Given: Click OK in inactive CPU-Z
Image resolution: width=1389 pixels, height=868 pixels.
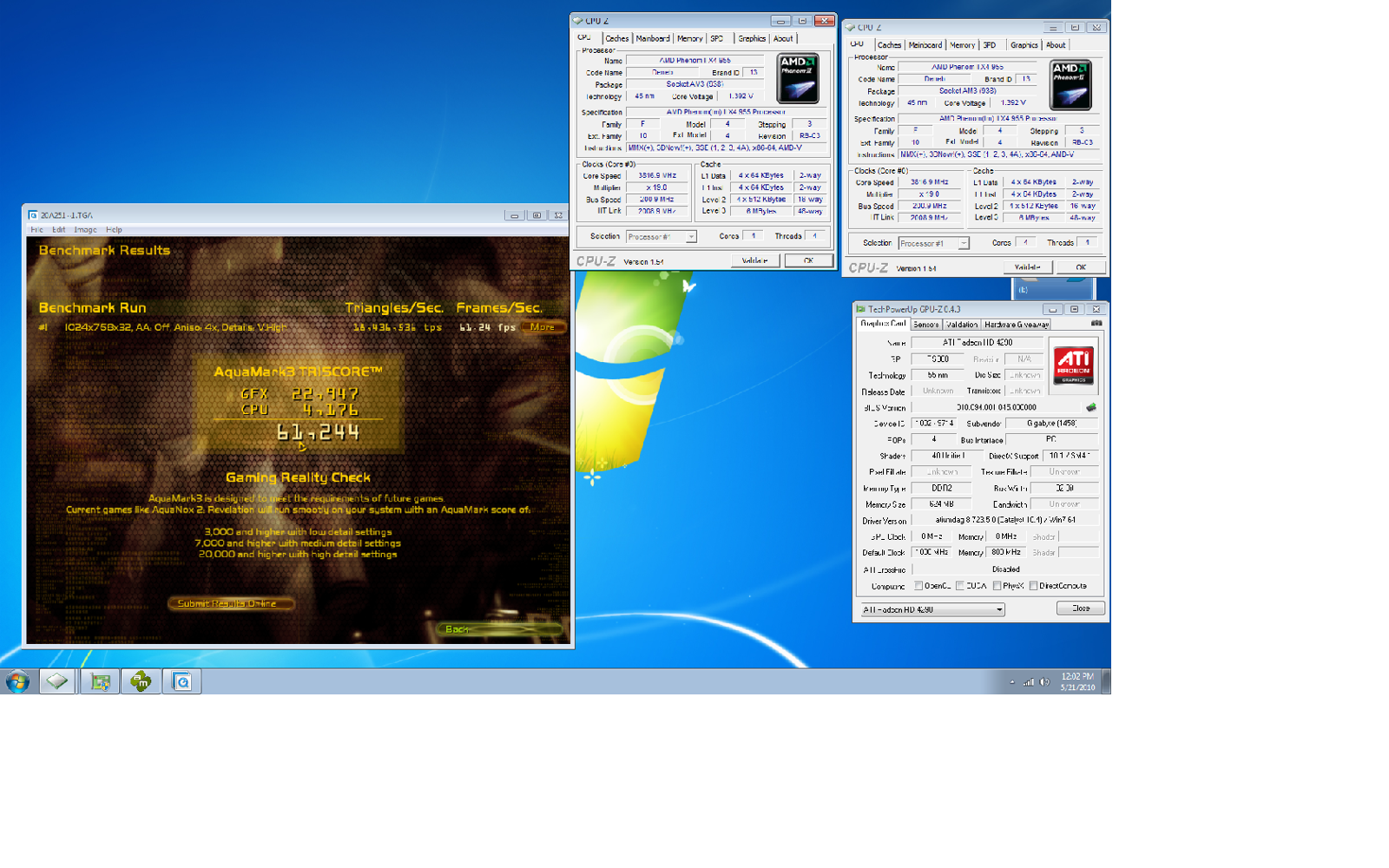Looking at the screenshot, I should click(x=1081, y=267).
